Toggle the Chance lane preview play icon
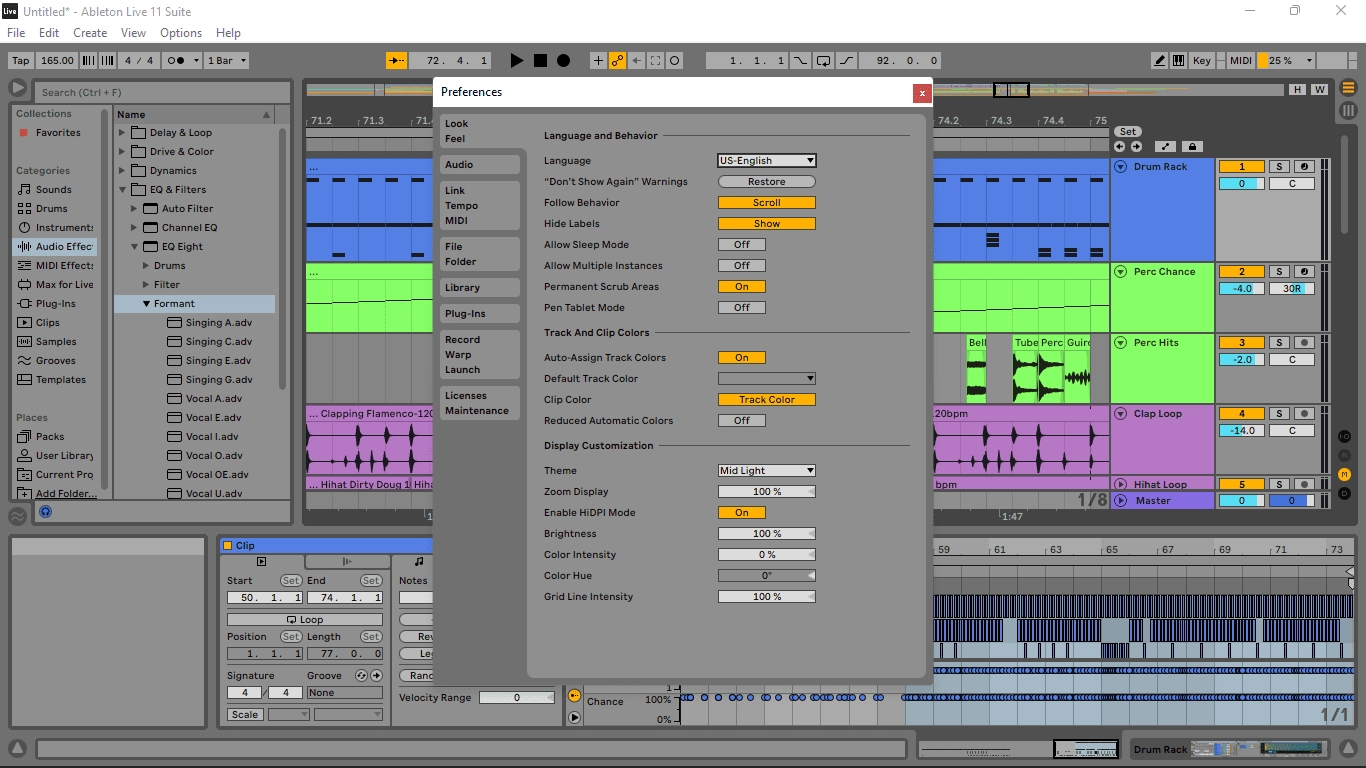Image resolution: width=1366 pixels, height=768 pixels. [x=574, y=717]
